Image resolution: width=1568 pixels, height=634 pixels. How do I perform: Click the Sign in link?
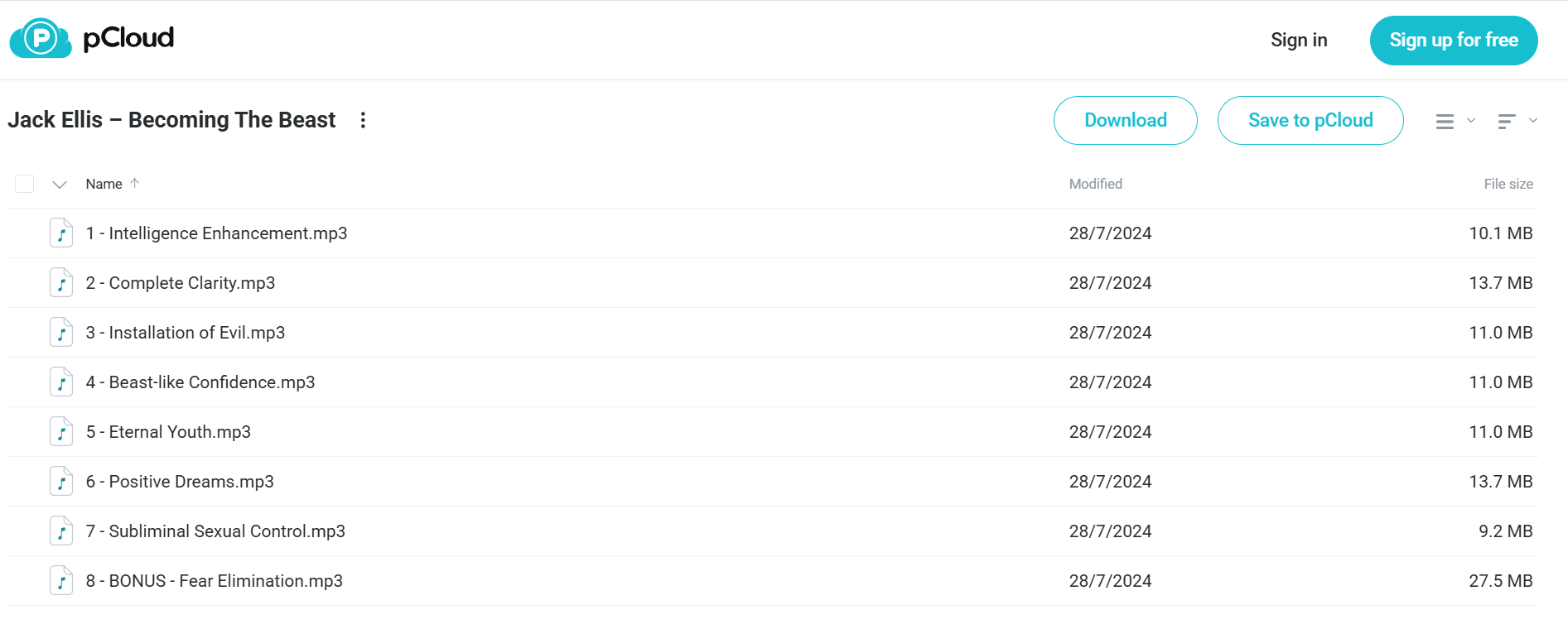pos(1299,40)
